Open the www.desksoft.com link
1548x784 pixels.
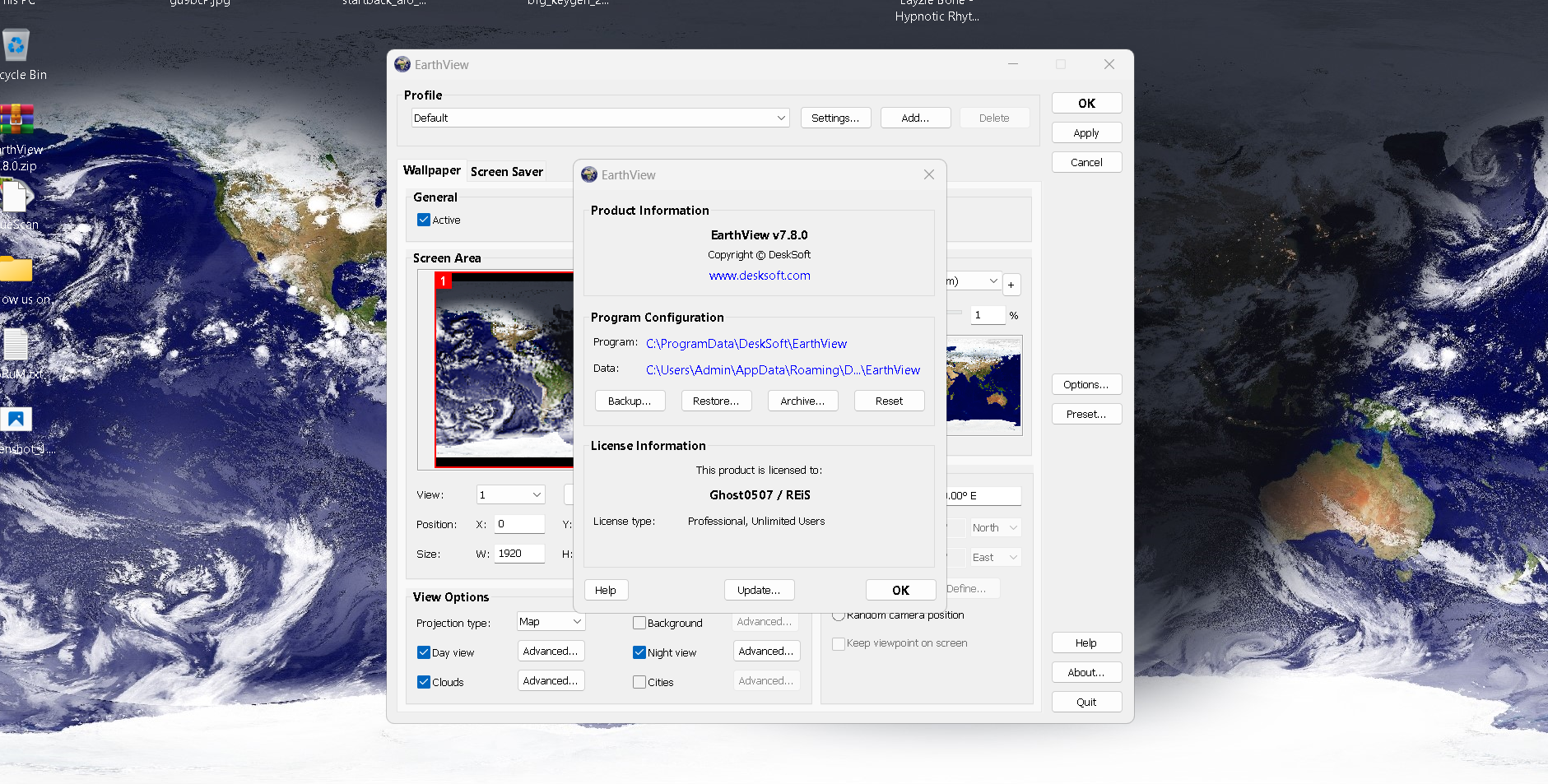pos(760,276)
